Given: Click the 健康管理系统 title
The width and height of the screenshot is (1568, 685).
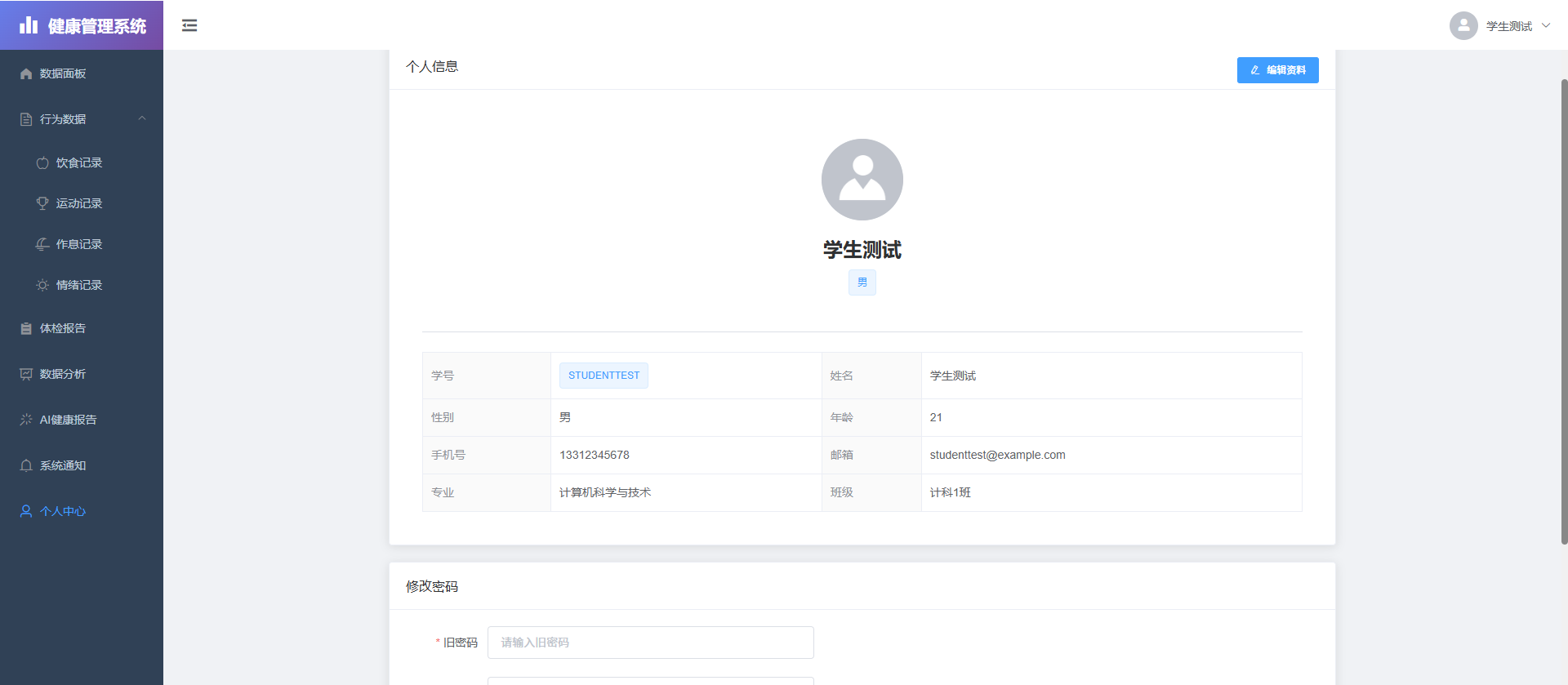Looking at the screenshot, I should tap(97, 26).
